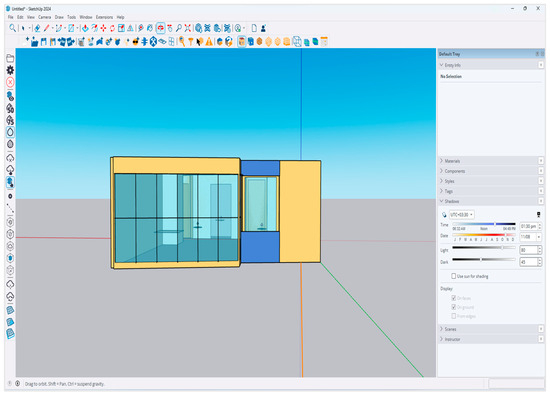The height and width of the screenshot is (395, 550).
Task: Collapse the Entity Info panel
Action: point(442,65)
